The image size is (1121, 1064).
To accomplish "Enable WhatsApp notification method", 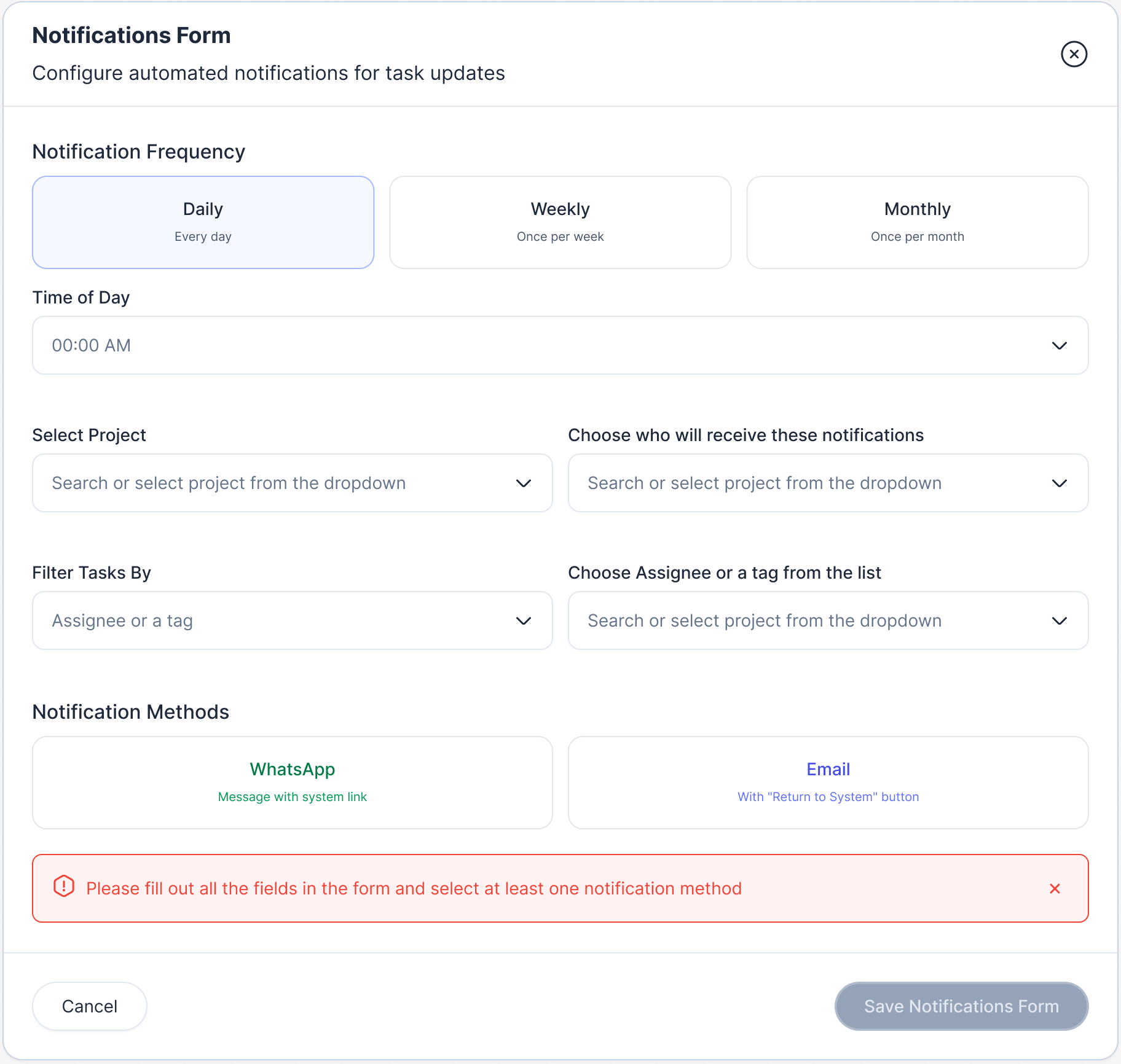I will tap(293, 783).
